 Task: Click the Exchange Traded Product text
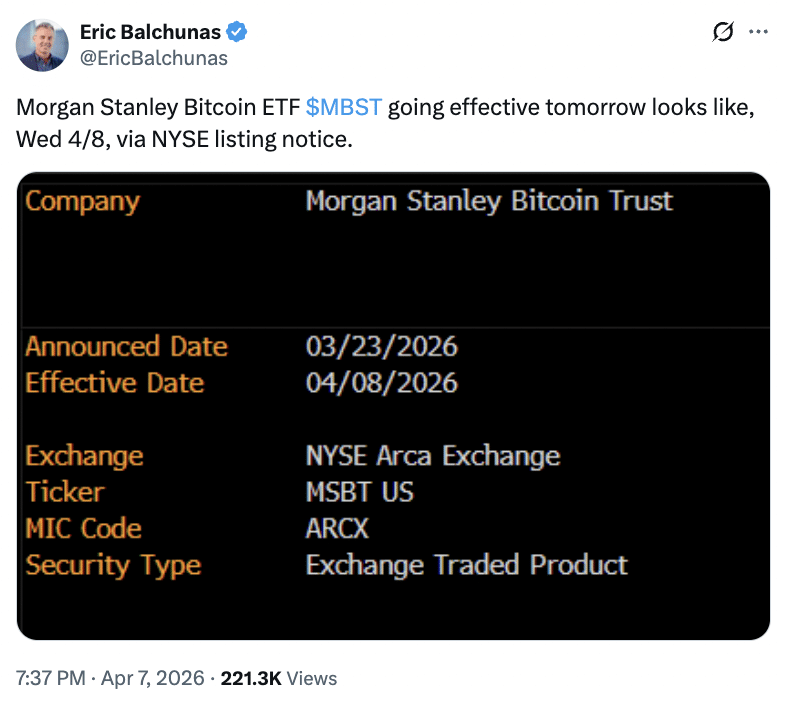pyautogui.click(x=466, y=564)
